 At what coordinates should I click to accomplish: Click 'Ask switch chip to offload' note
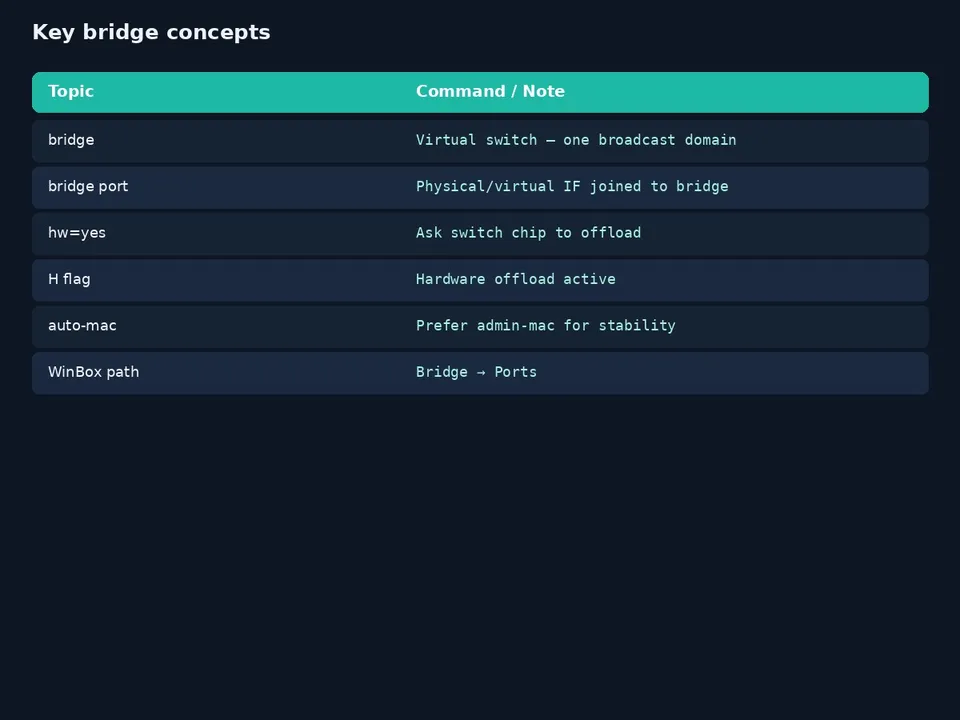point(528,233)
